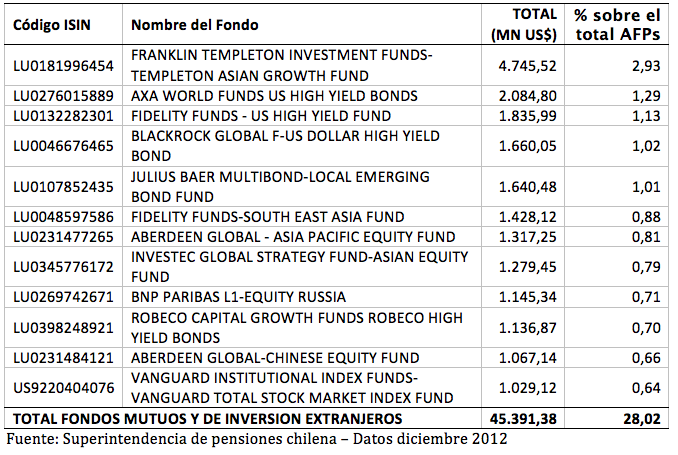The image size is (678, 455).
Task: Click the value 1.428,12
Action: coord(525,216)
